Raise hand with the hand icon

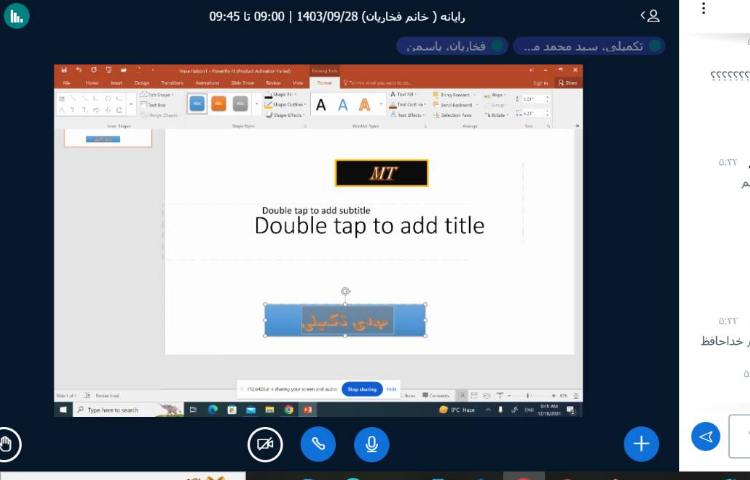point(6,445)
